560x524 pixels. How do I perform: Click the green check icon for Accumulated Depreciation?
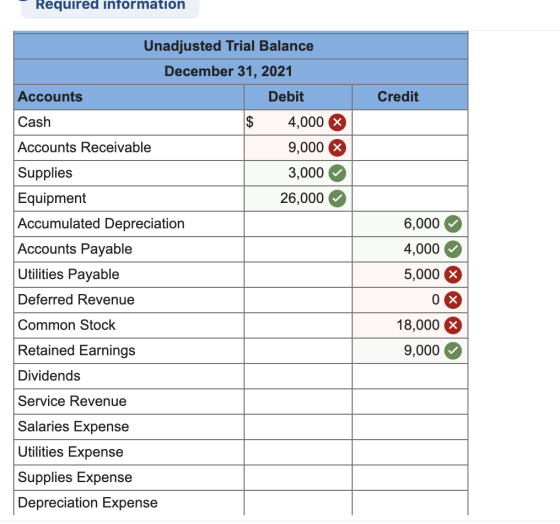(x=453, y=224)
